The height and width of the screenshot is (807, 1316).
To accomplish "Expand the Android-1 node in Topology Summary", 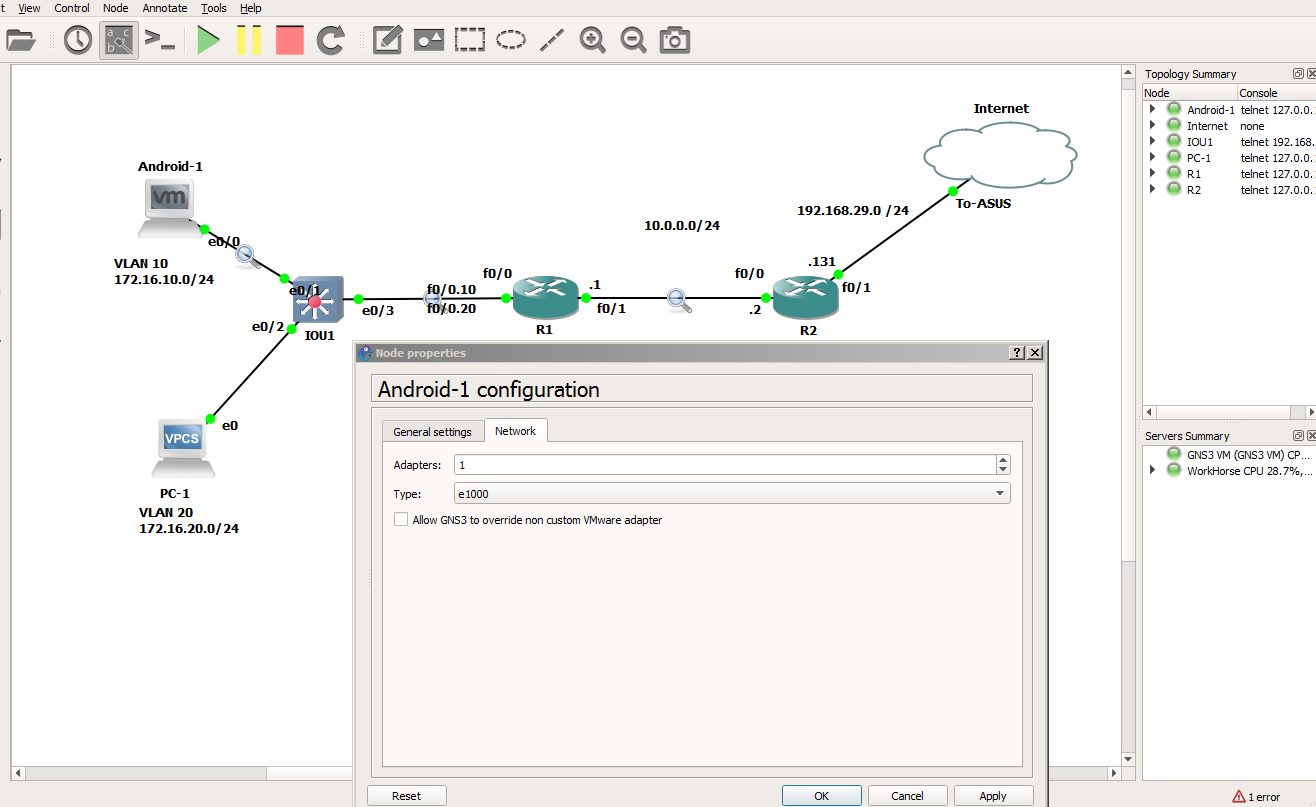I will click(1152, 109).
